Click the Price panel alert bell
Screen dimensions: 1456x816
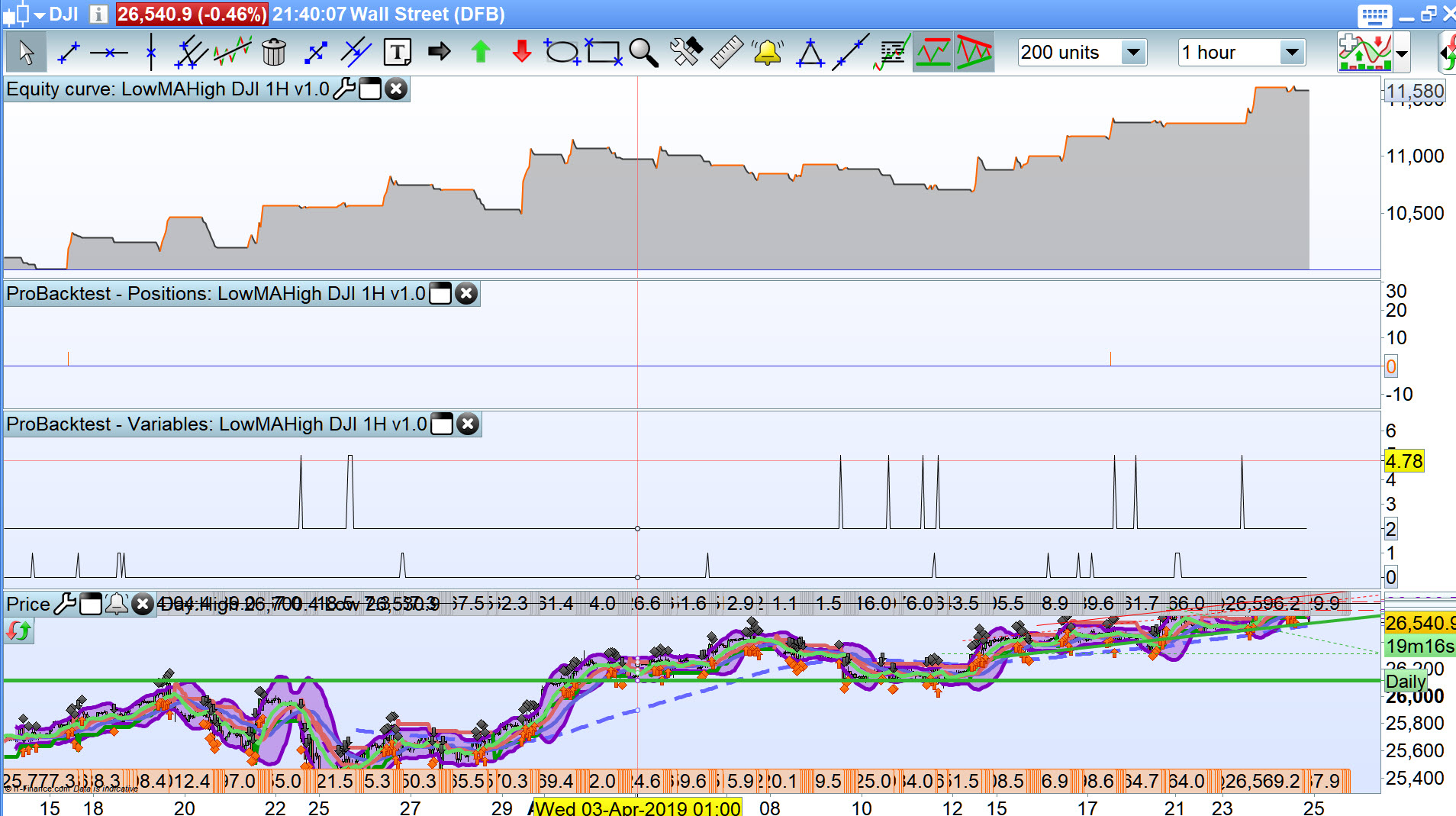pos(116,605)
